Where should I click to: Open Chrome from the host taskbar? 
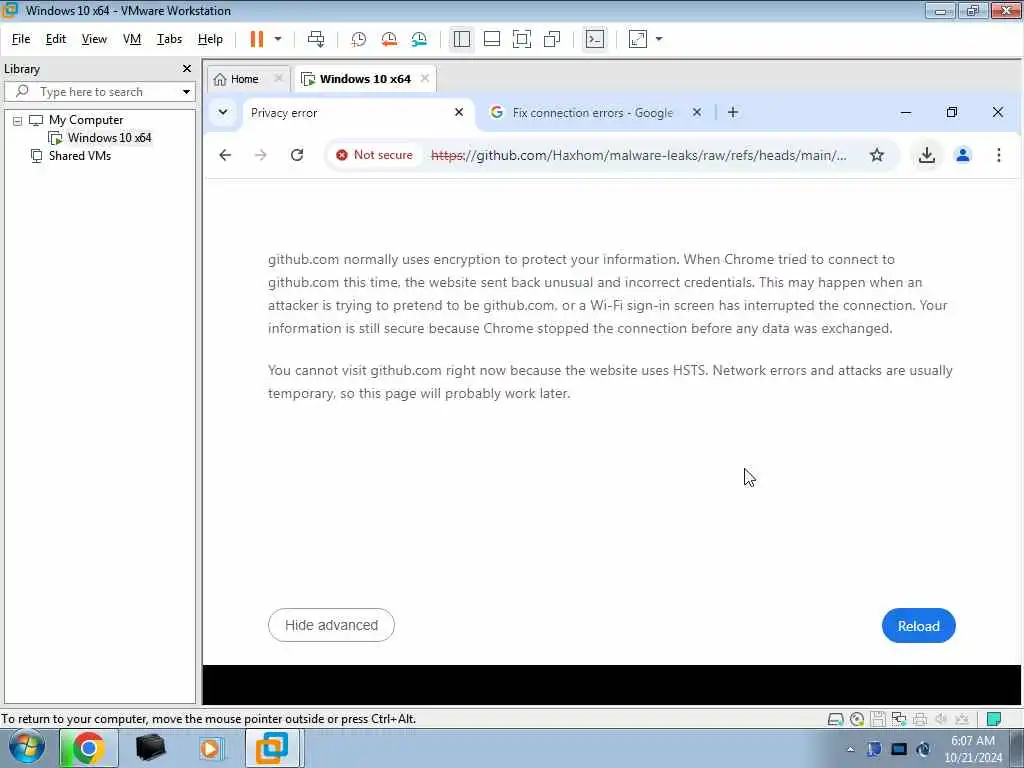88,748
